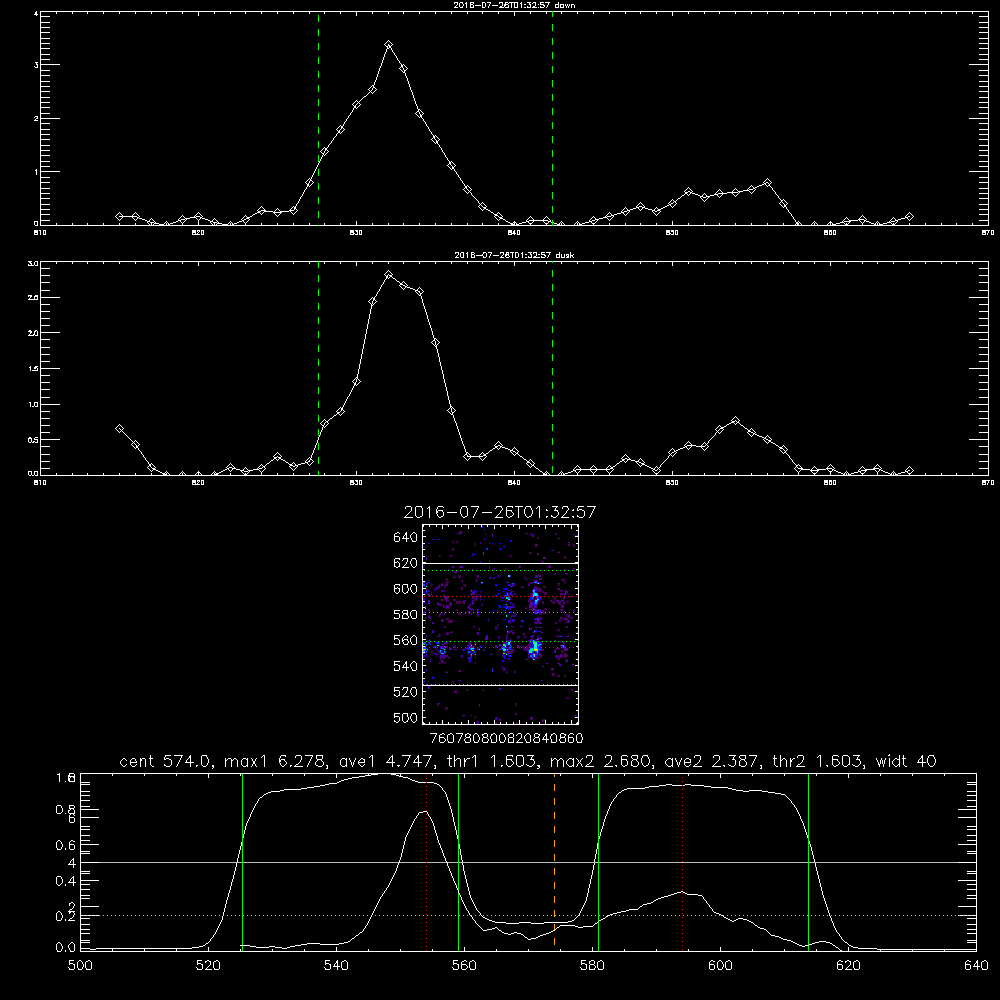Select the 'max2 2.680' value
The width and height of the screenshot is (1000, 1000).
pyautogui.click(x=599, y=761)
